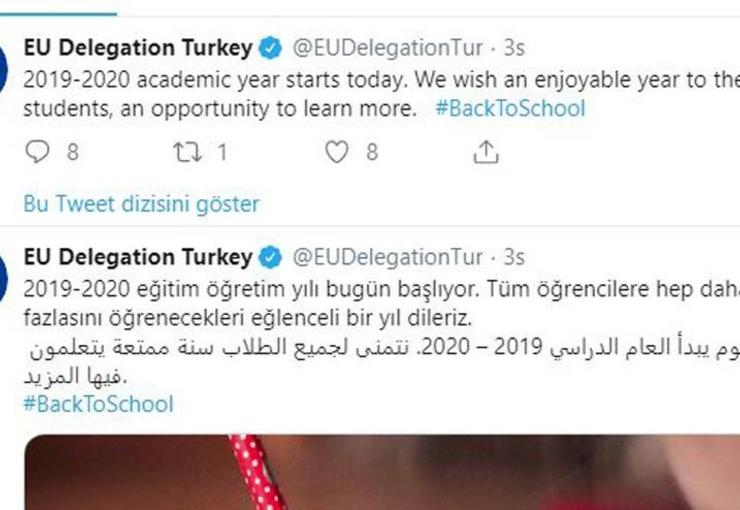Screen dimensions: 740x510
Task: Click EU Delegation Turkey name on the second tweet
Action: coord(138,257)
